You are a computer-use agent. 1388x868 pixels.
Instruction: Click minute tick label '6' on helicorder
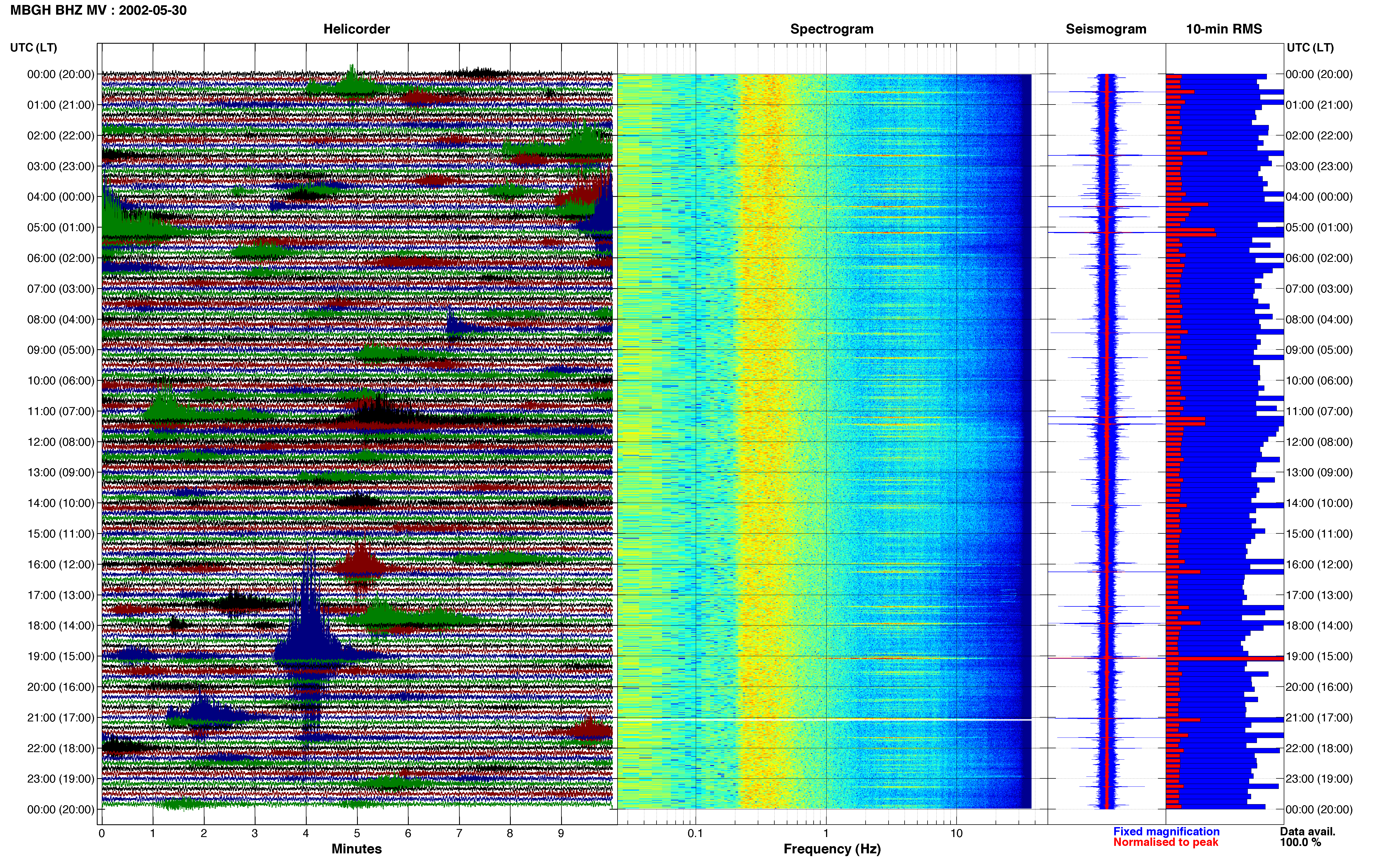click(408, 833)
